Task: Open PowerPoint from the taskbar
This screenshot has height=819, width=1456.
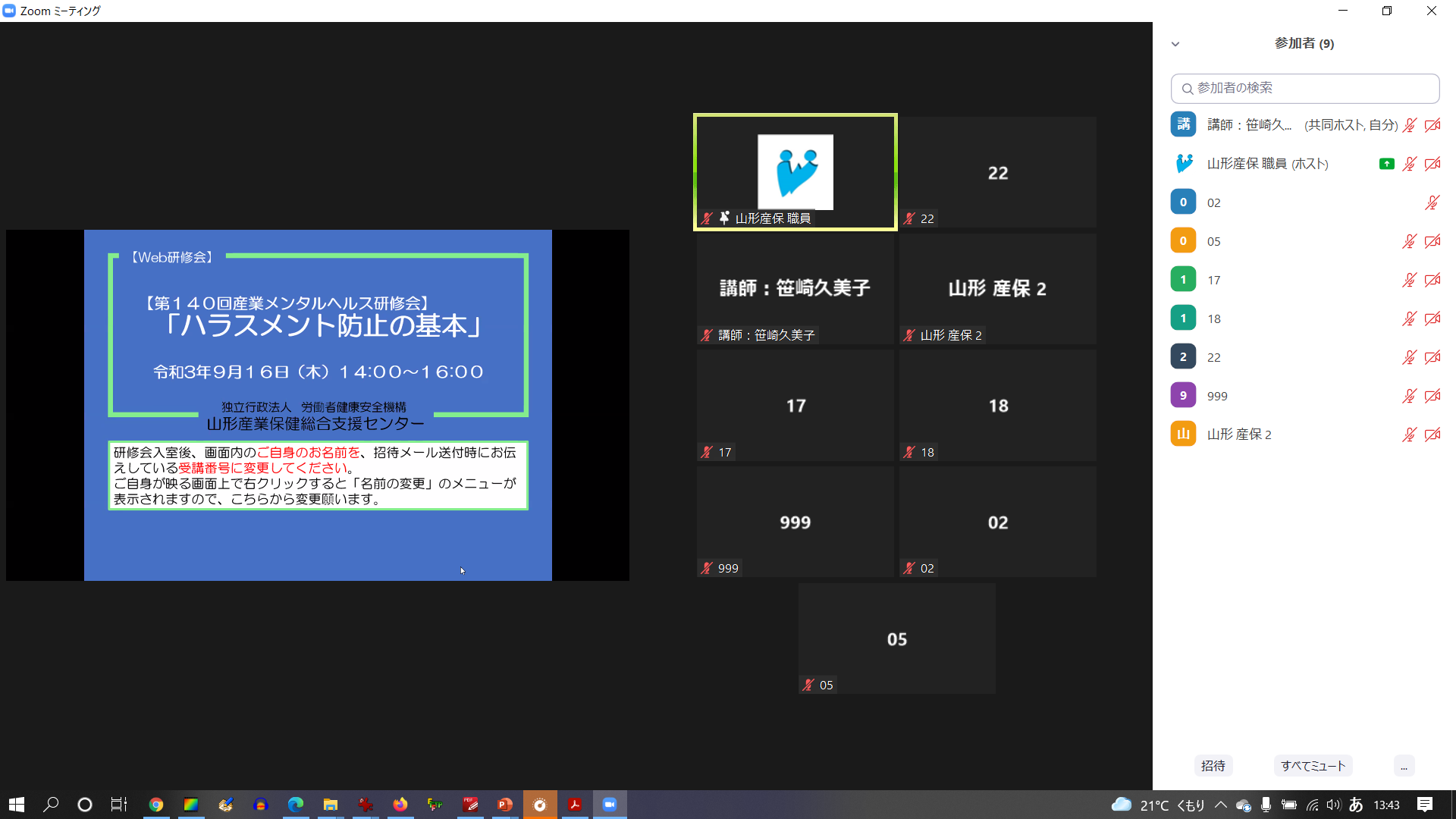Action: (505, 805)
